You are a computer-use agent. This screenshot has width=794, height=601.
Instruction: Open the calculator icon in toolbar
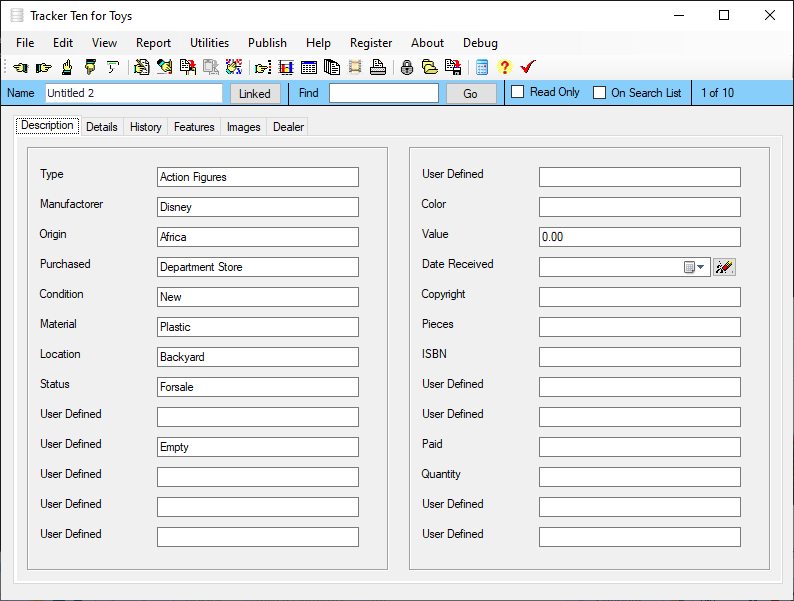(482, 67)
